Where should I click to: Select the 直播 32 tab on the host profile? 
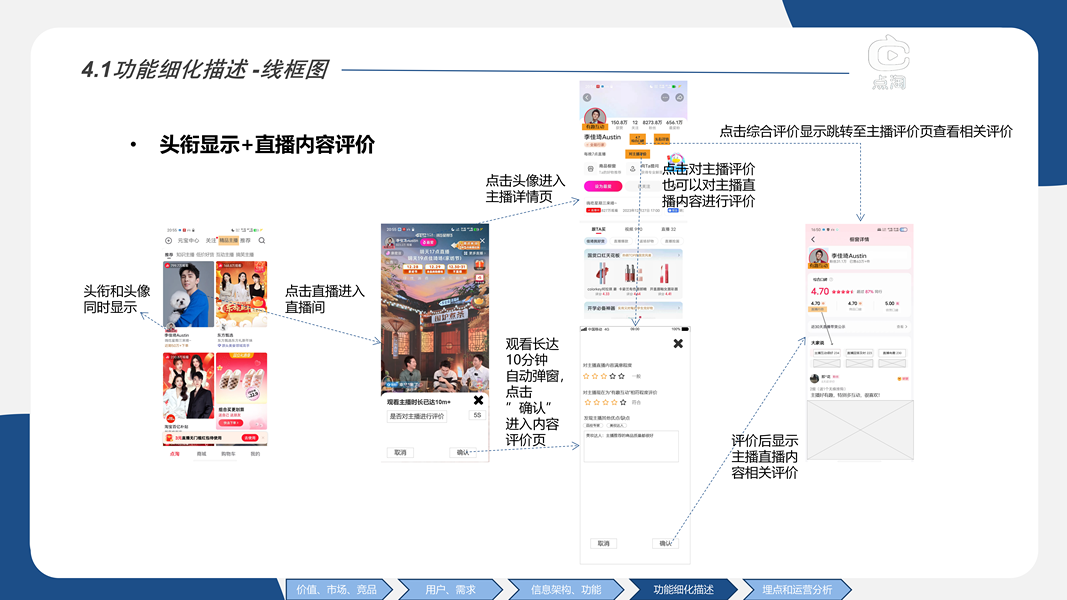click(x=668, y=229)
